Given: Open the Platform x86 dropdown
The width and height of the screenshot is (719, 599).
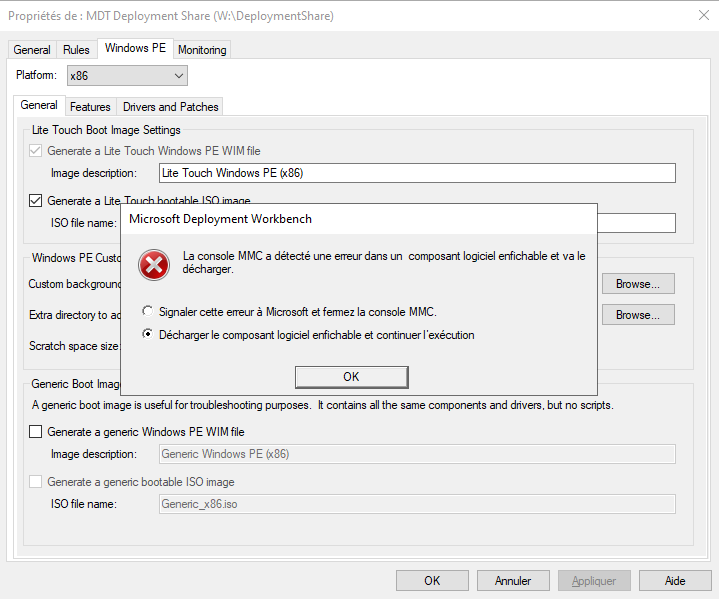Looking at the screenshot, I should pyautogui.click(x=127, y=76).
